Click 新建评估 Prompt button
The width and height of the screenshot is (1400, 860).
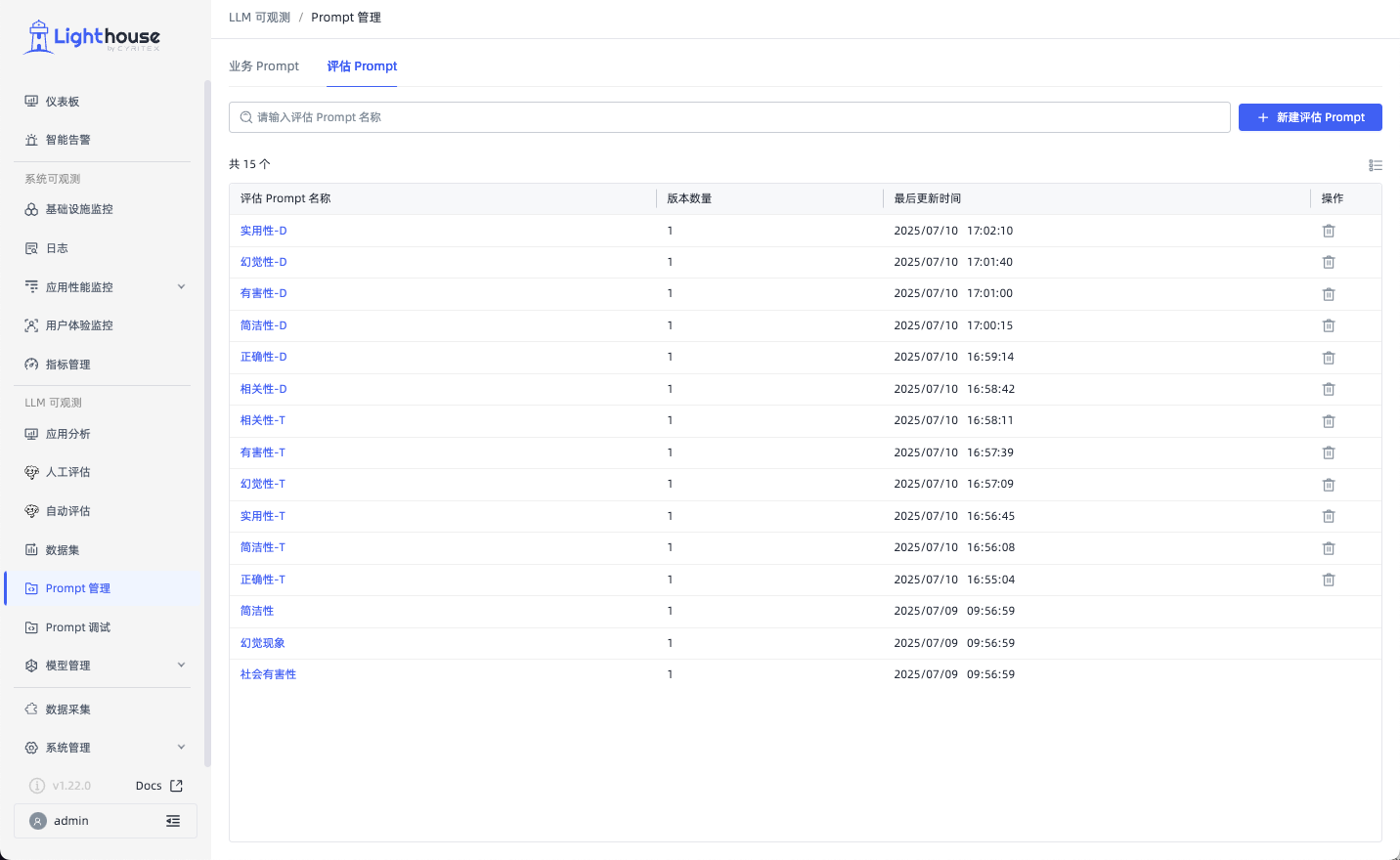[x=1310, y=117]
